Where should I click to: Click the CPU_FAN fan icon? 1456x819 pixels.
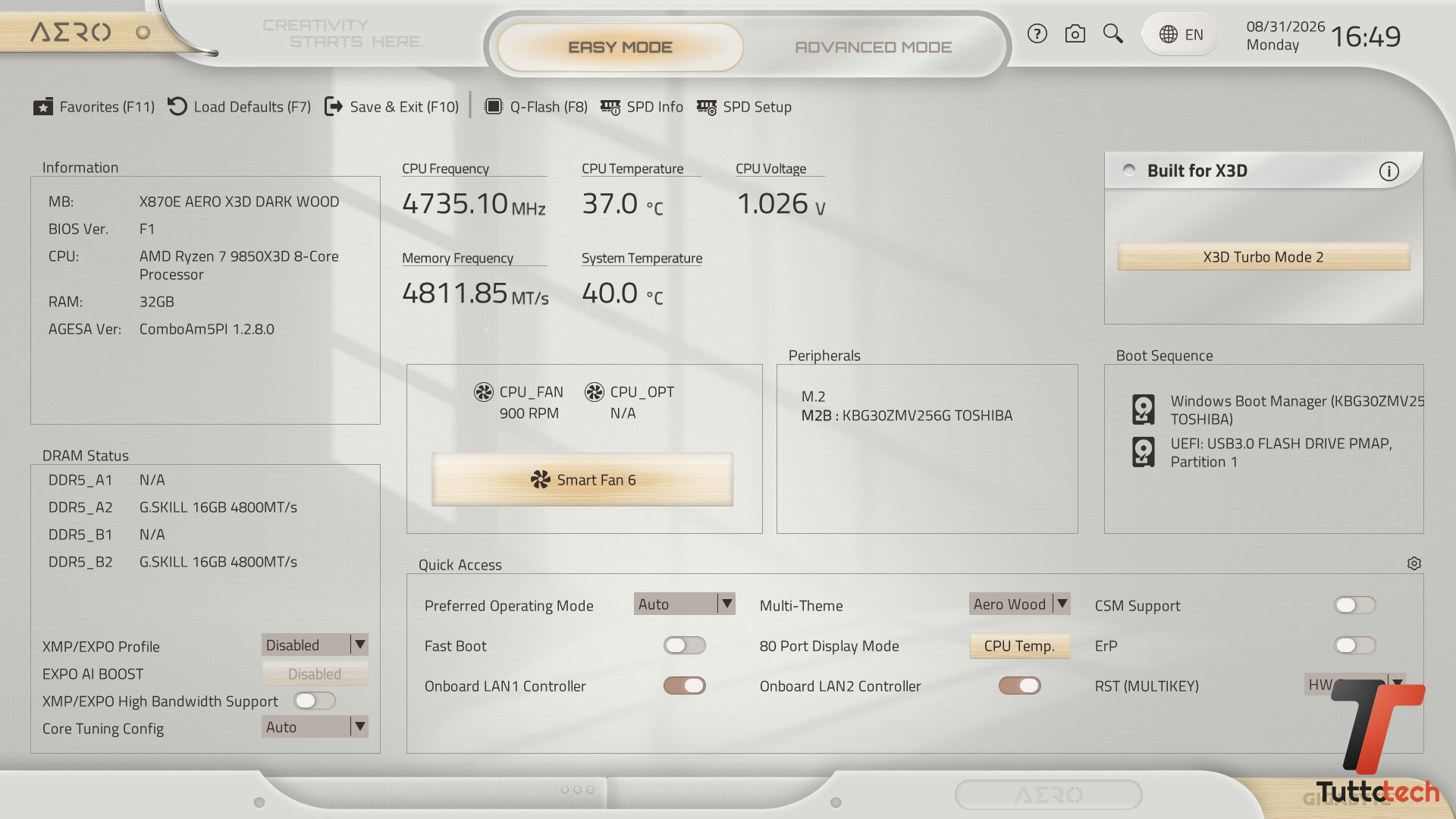coord(484,392)
